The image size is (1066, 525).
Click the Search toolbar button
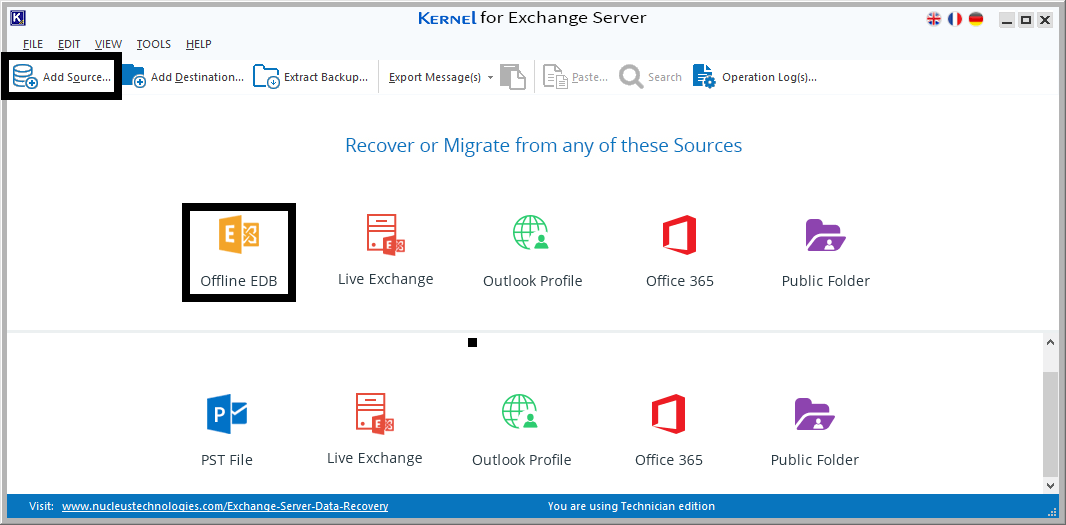(651, 77)
